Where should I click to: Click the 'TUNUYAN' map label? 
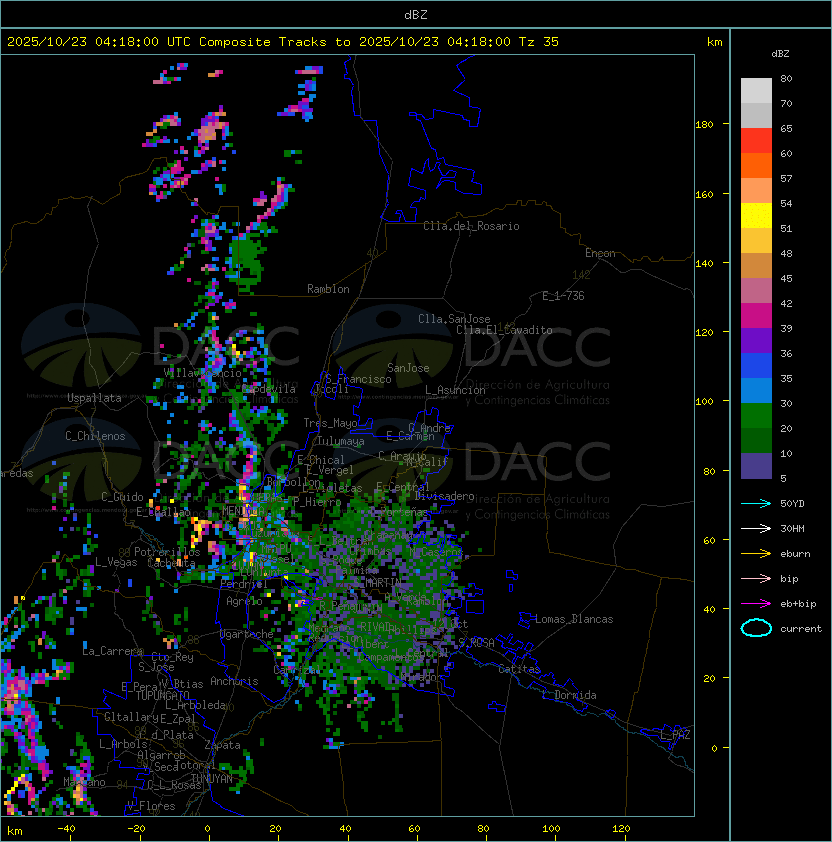212,779
